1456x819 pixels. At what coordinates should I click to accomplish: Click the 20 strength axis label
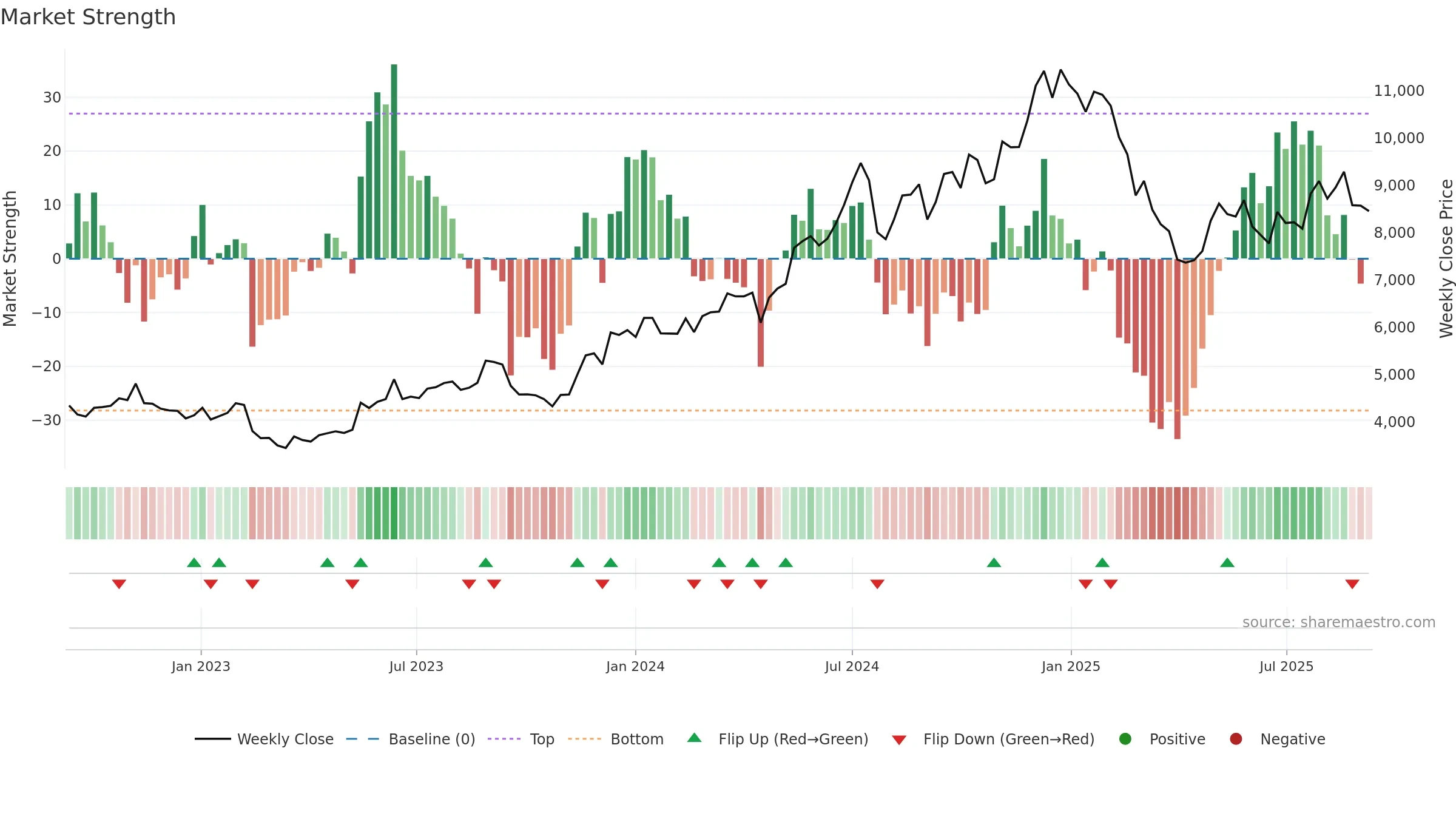(52, 150)
